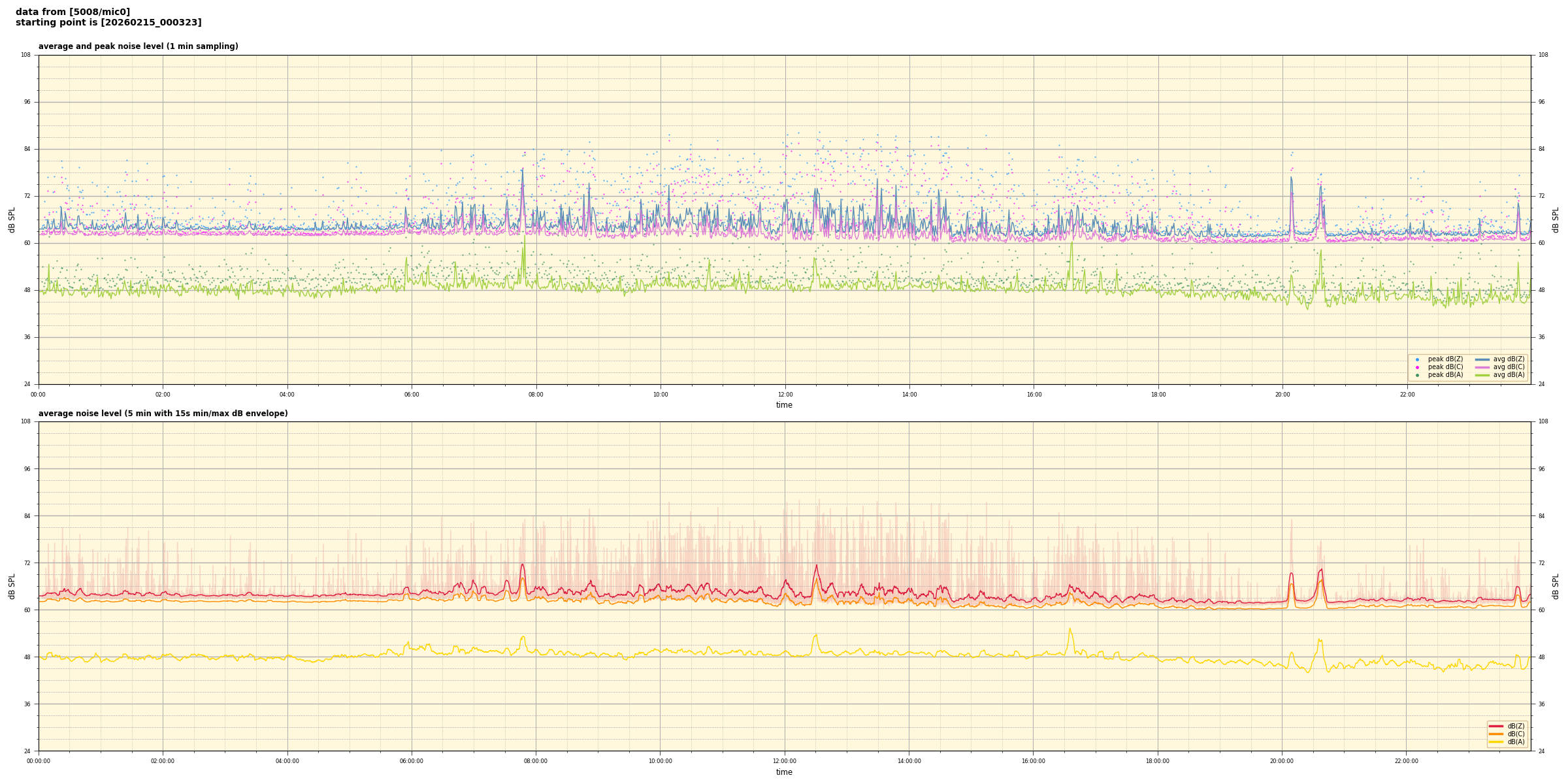Click the upper chart's 'time' axis label

[x=784, y=405]
